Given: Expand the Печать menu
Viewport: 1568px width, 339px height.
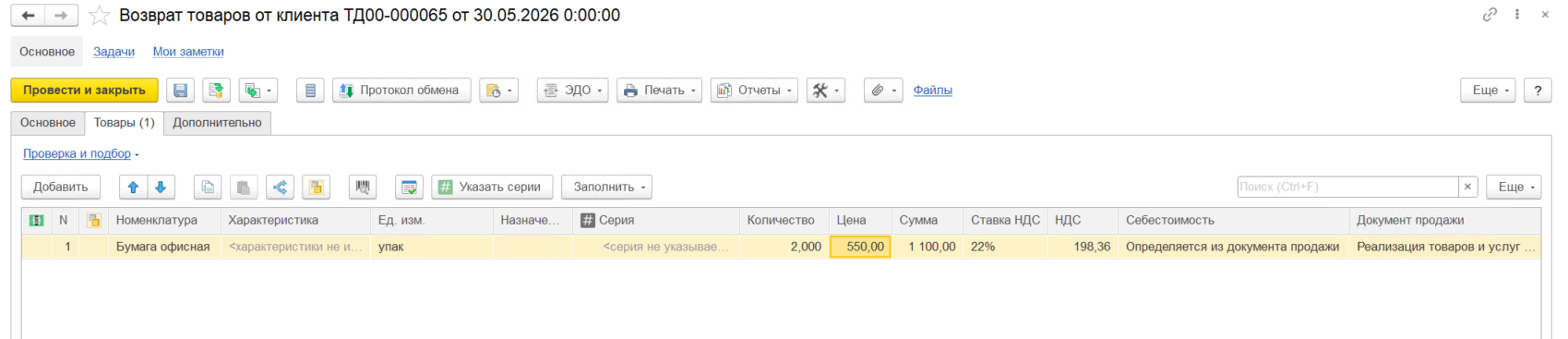Looking at the screenshot, I should [659, 91].
